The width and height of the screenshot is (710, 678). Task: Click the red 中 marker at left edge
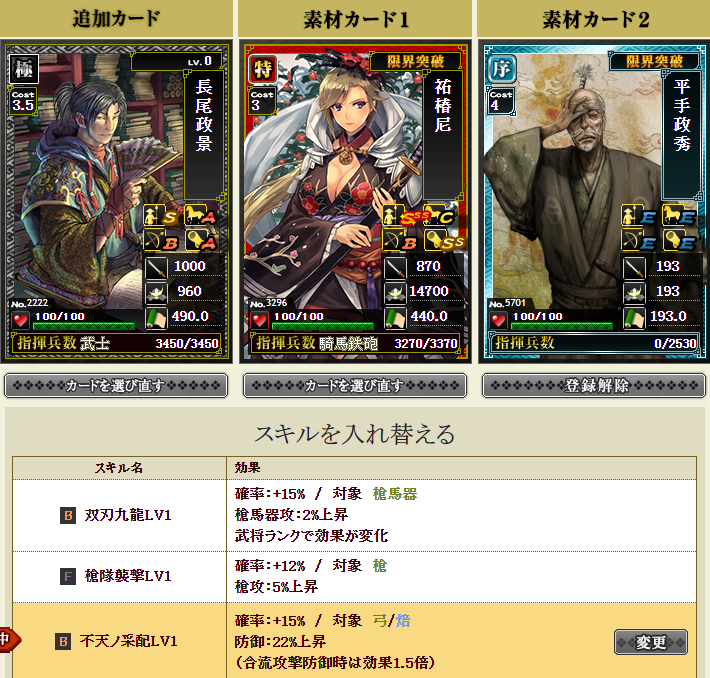click(9, 640)
